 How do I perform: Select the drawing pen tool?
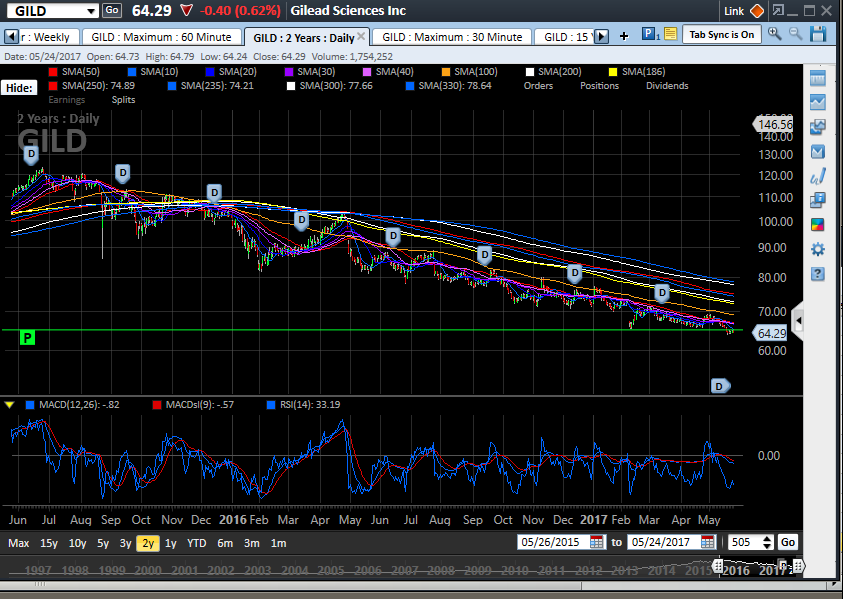click(x=817, y=176)
